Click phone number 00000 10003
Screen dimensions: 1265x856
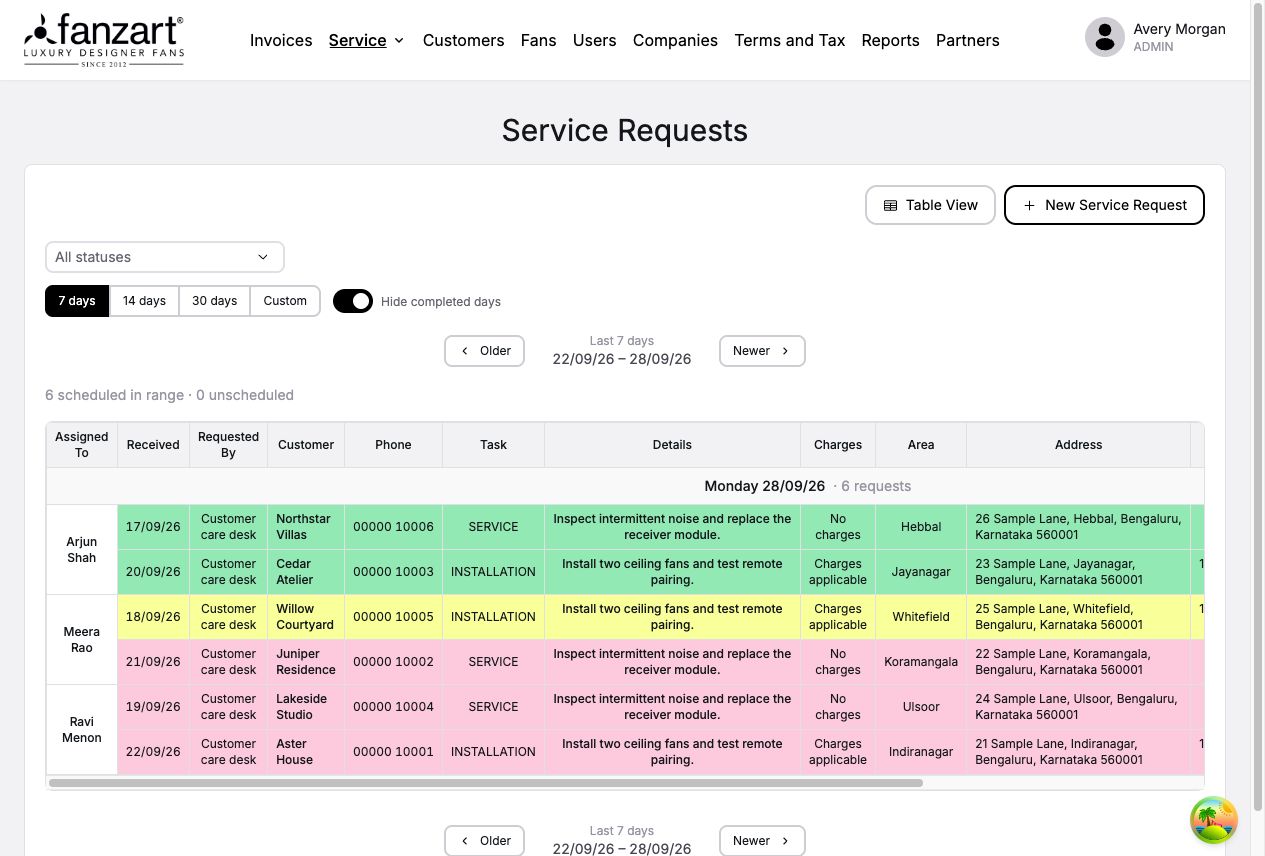click(393, 572)
